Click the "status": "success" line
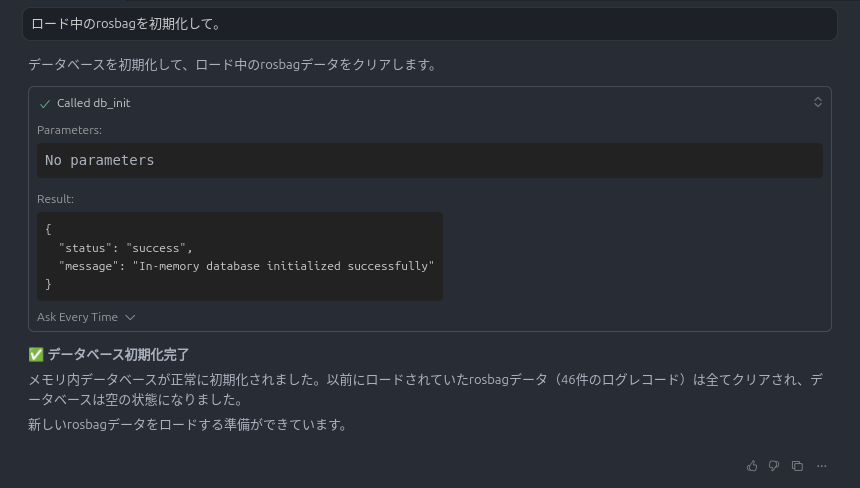Viewport: 860px width, 488px height. [x=126, y=248]
